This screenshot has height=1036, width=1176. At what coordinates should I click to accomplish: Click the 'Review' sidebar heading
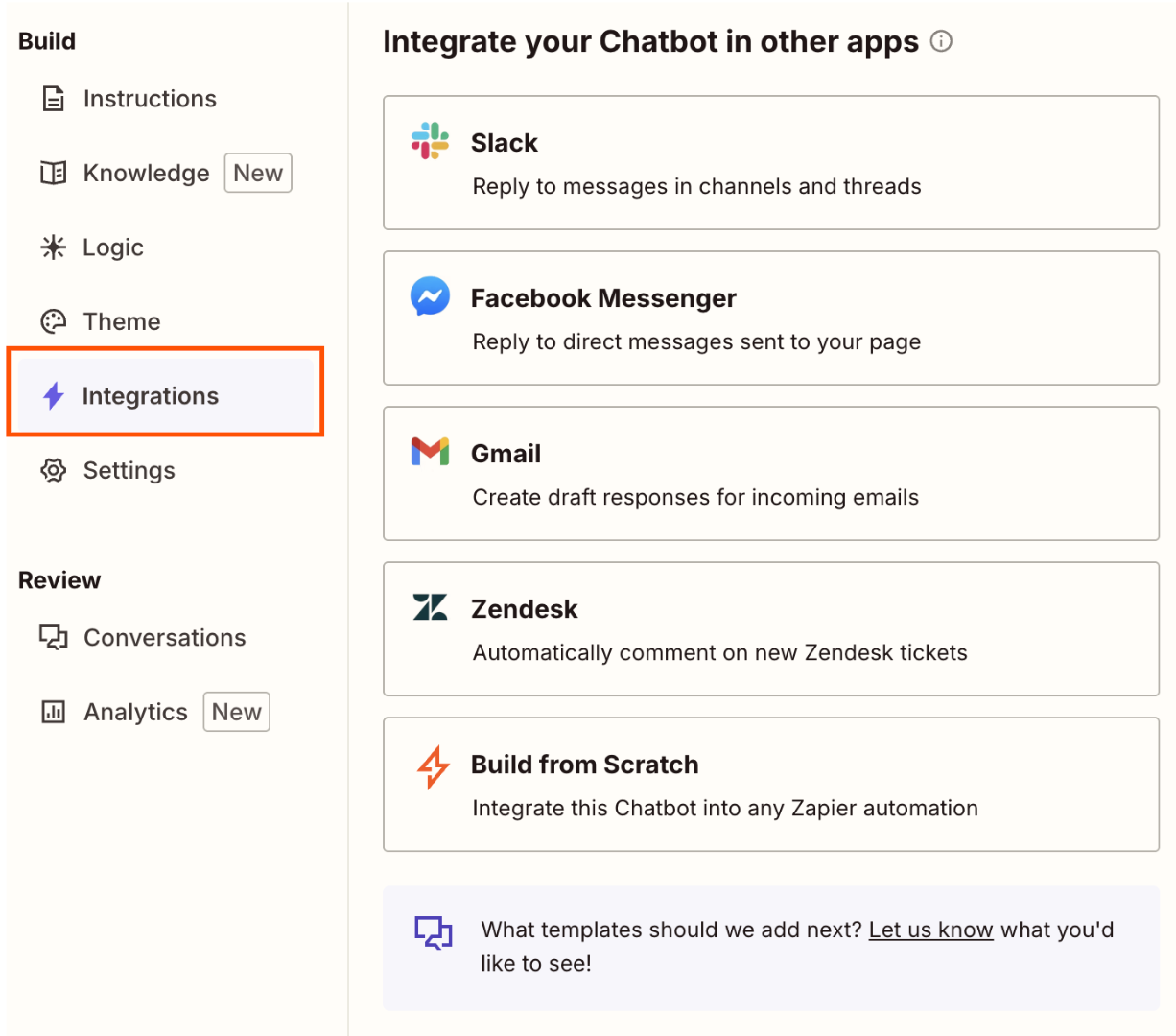(x=59, y=580)
